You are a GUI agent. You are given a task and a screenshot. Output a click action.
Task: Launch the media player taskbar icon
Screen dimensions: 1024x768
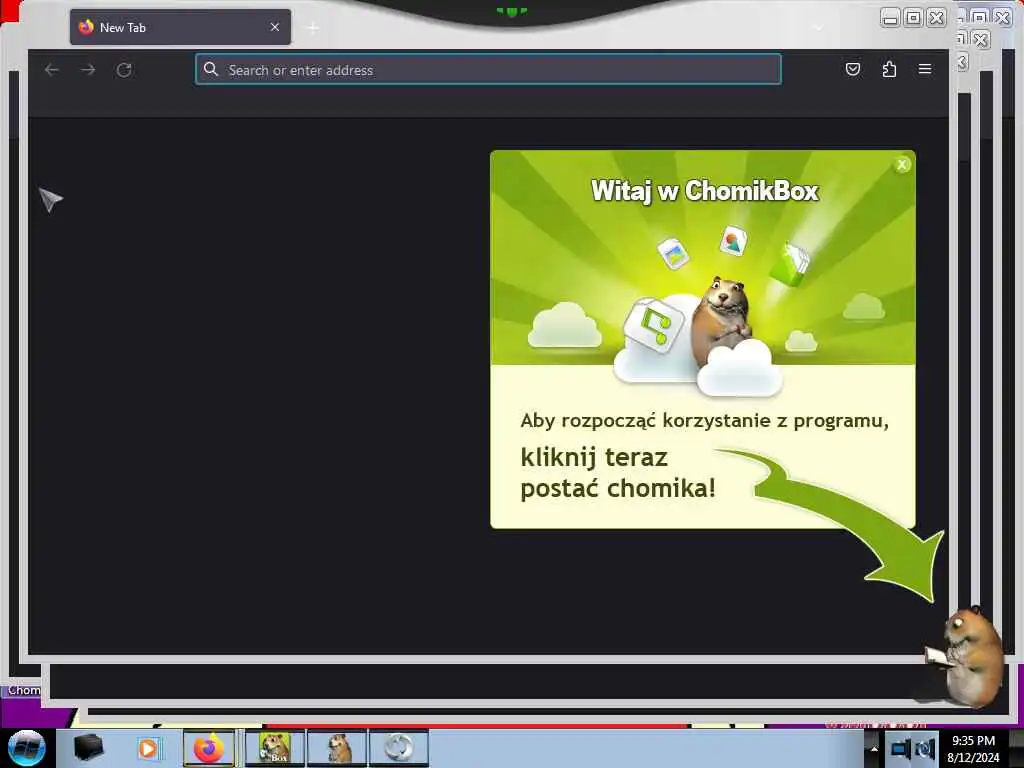tap(148, 748)
